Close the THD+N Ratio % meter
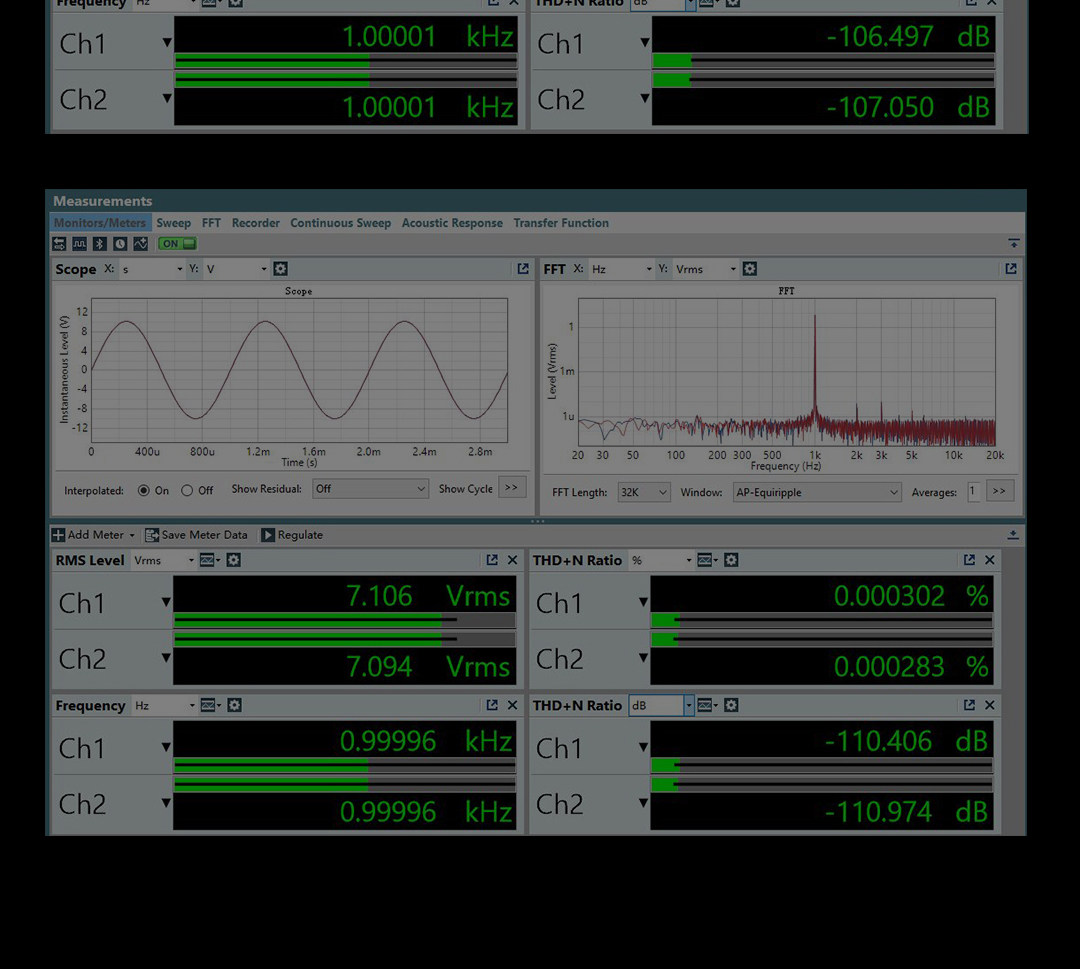This screenshot has height=969, width=1080. point(990,560)
